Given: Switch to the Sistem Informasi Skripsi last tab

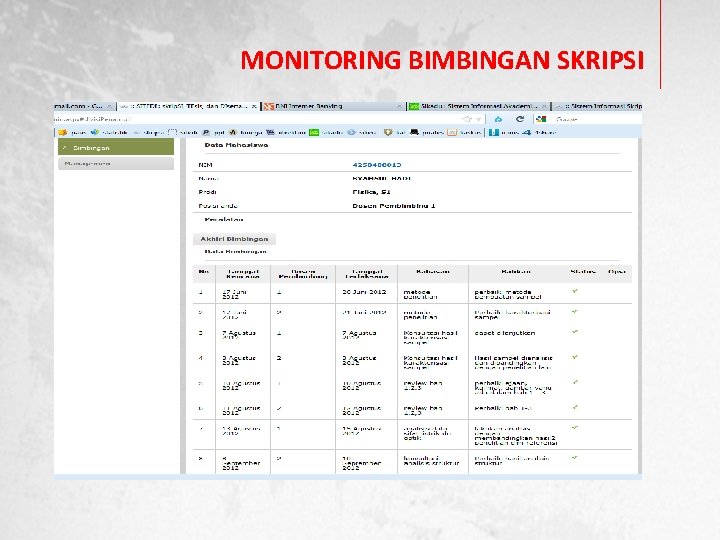Looking at the screenshot, I should [597, 106].
